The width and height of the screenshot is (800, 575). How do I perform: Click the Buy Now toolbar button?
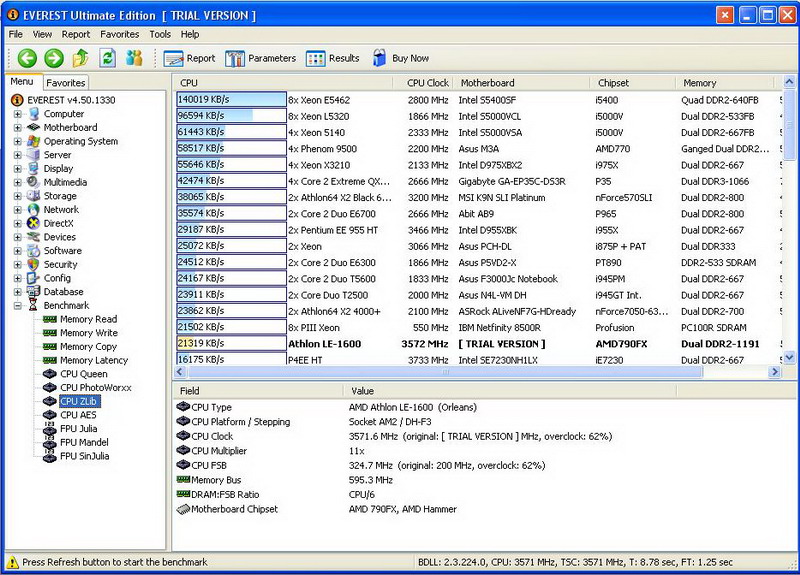(x=401, y=58)
